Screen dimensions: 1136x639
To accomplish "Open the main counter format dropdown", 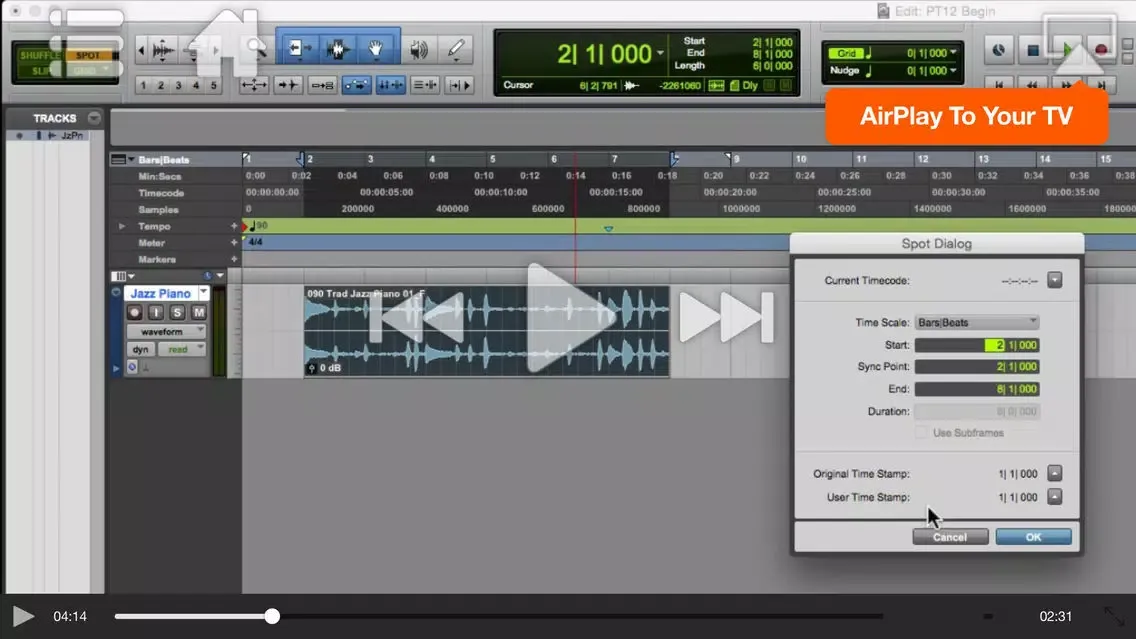I will [x=660, y=53].
